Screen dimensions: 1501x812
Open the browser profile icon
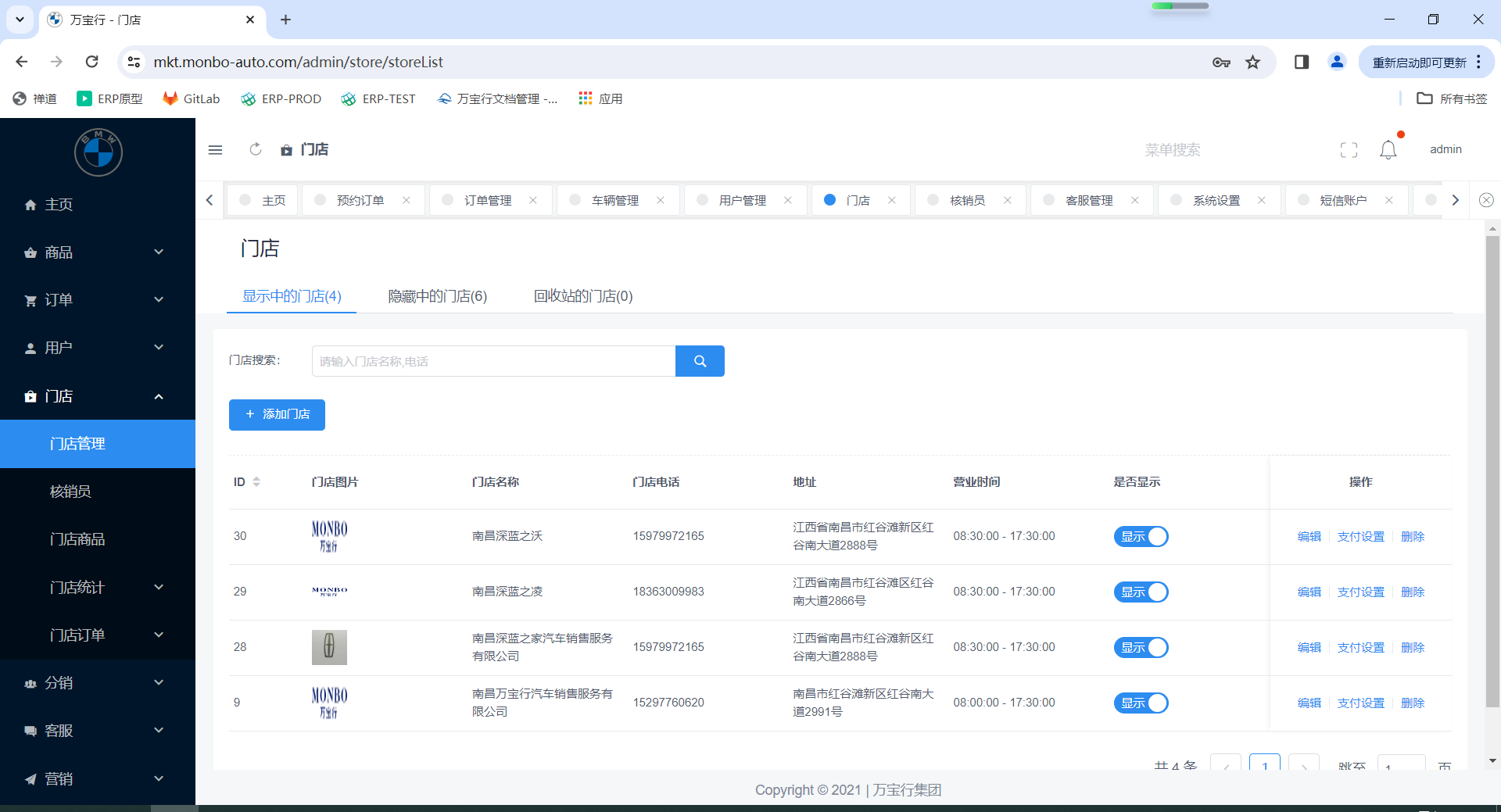click(x=1337, y=62)
